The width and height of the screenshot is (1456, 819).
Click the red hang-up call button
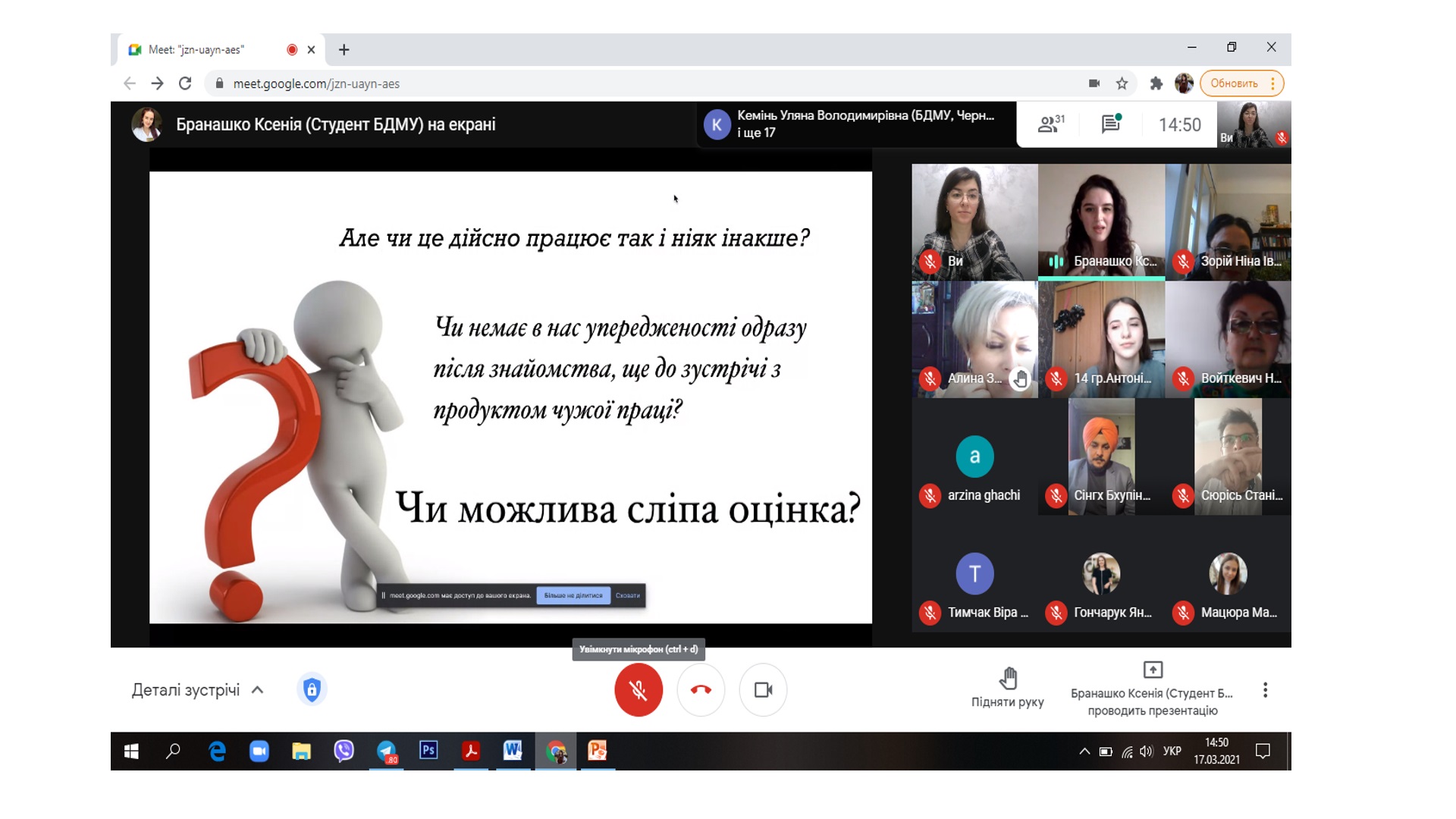point(701,690)
